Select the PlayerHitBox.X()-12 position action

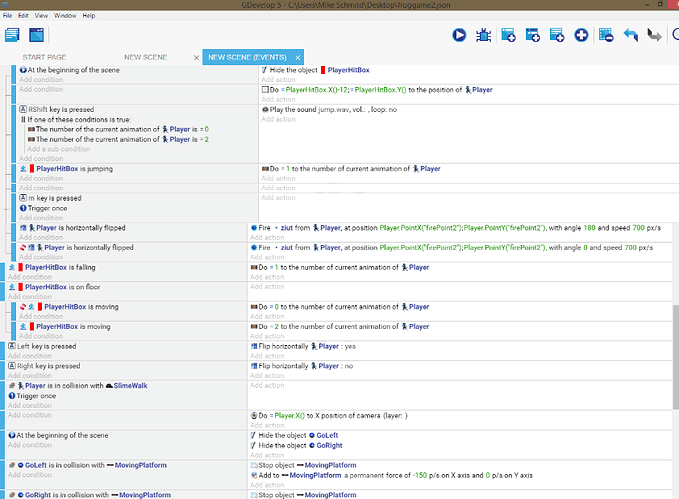pos(377,90)
